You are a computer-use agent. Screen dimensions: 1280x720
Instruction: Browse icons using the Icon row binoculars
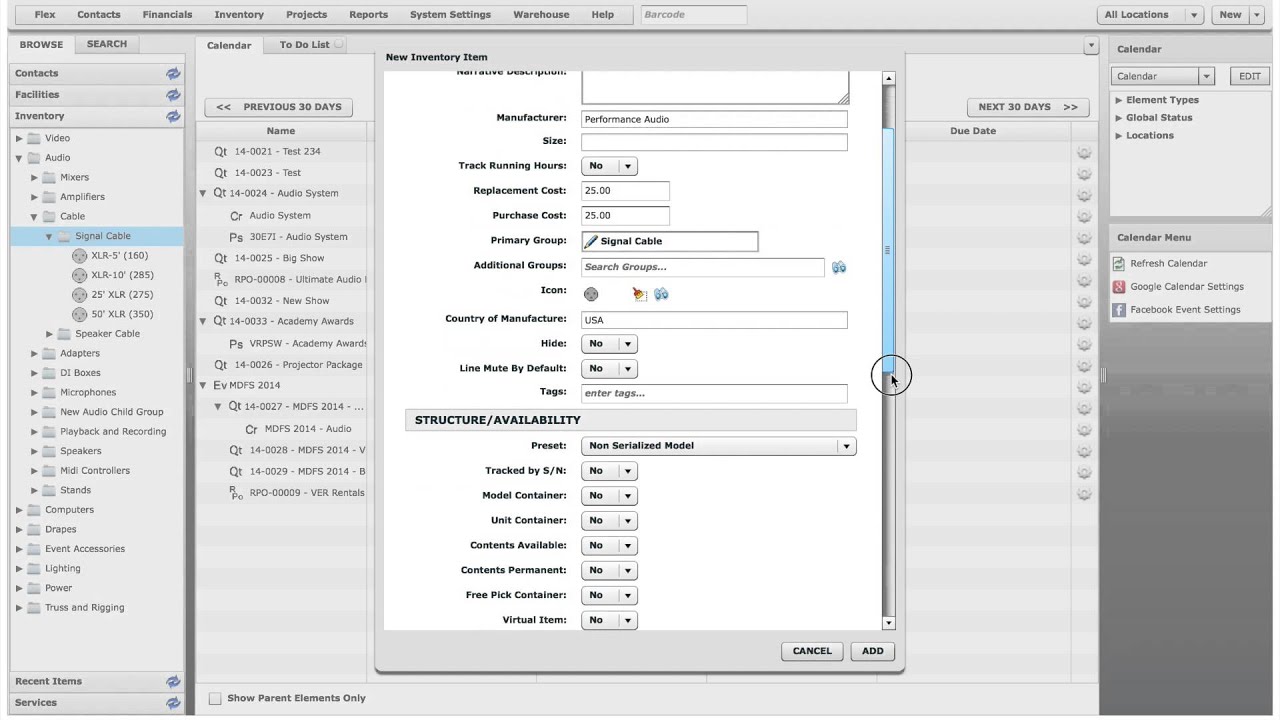661,294
